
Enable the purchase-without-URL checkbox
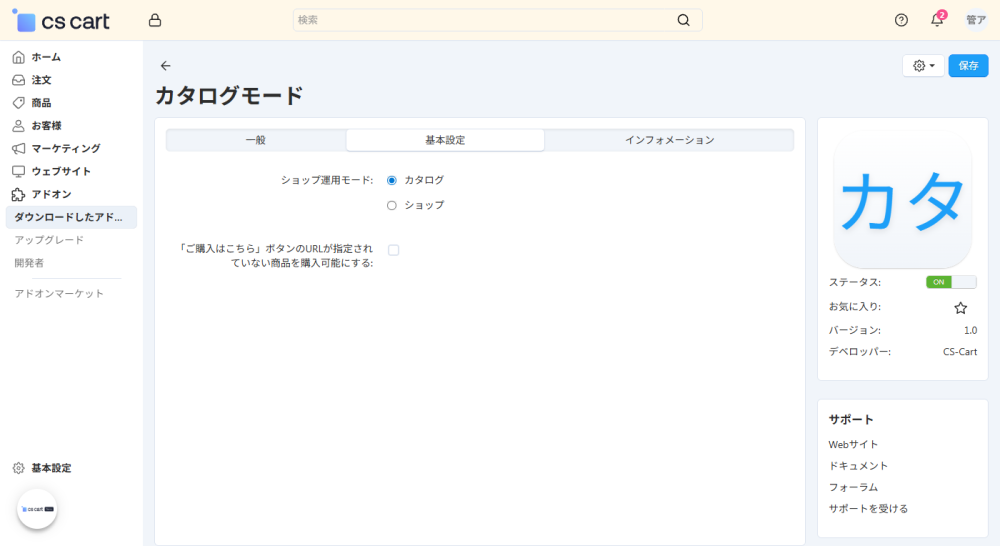[x=393, y=250]
